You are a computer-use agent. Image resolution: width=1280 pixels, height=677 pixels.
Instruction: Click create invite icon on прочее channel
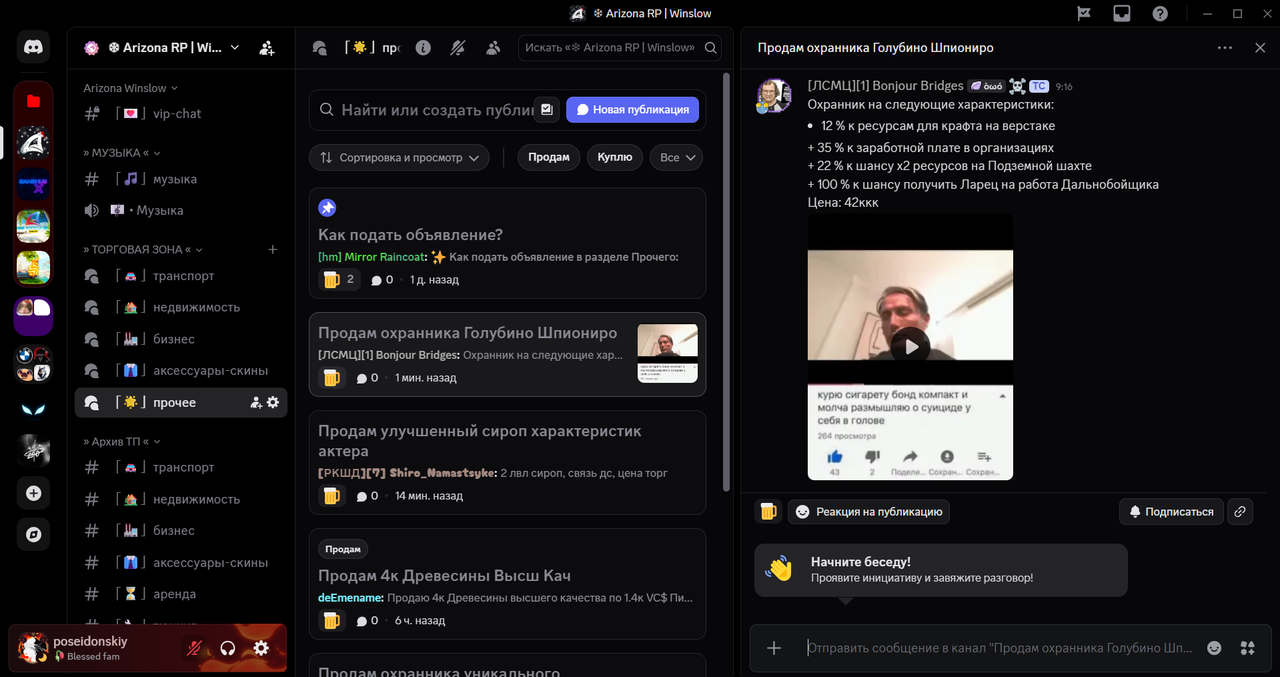[x=256, y=402]
